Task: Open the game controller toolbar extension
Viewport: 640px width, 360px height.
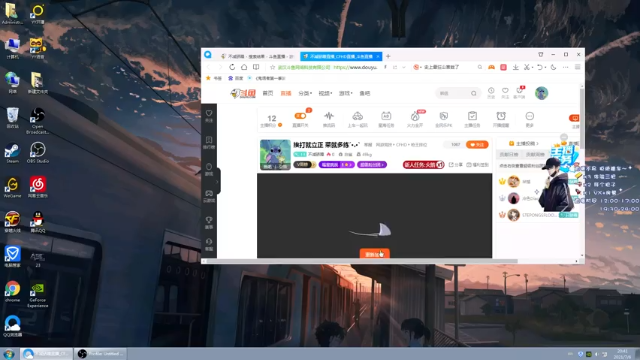Action: 491,67
